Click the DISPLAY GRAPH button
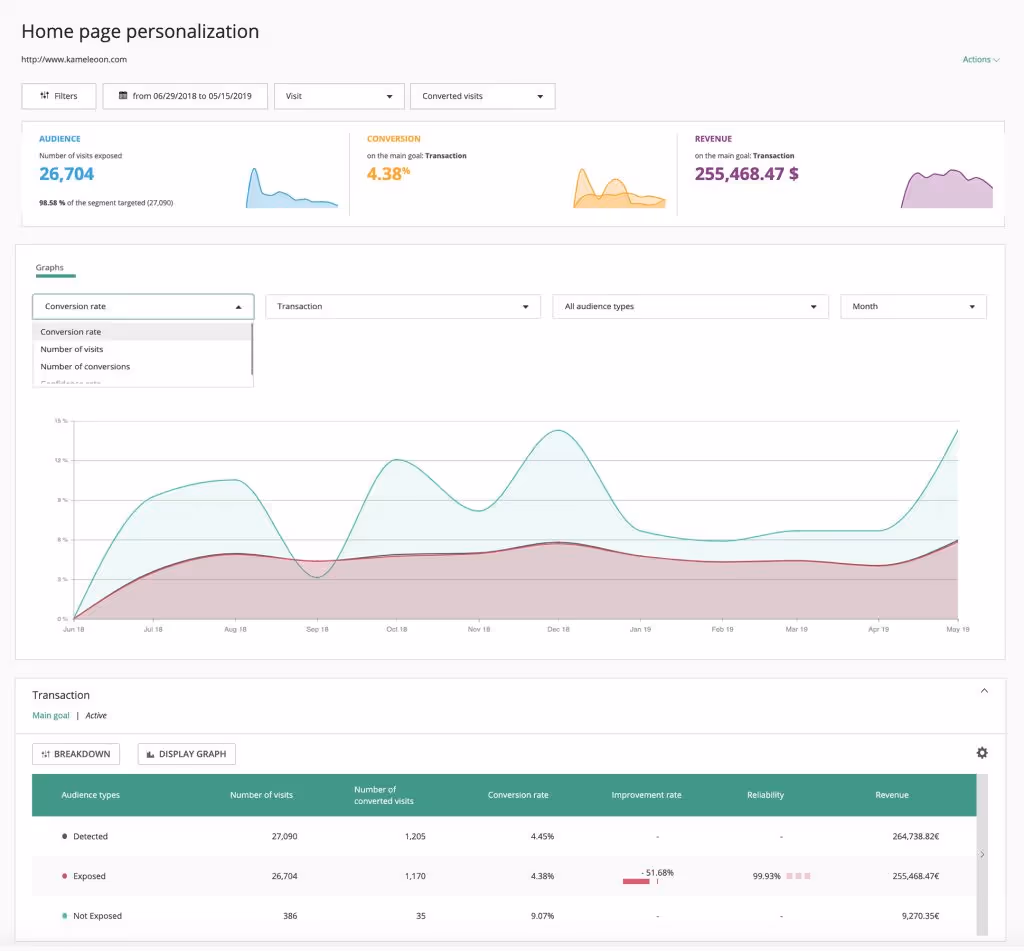The height and width of the screenshot is (951, 1024). coord(187,754)
